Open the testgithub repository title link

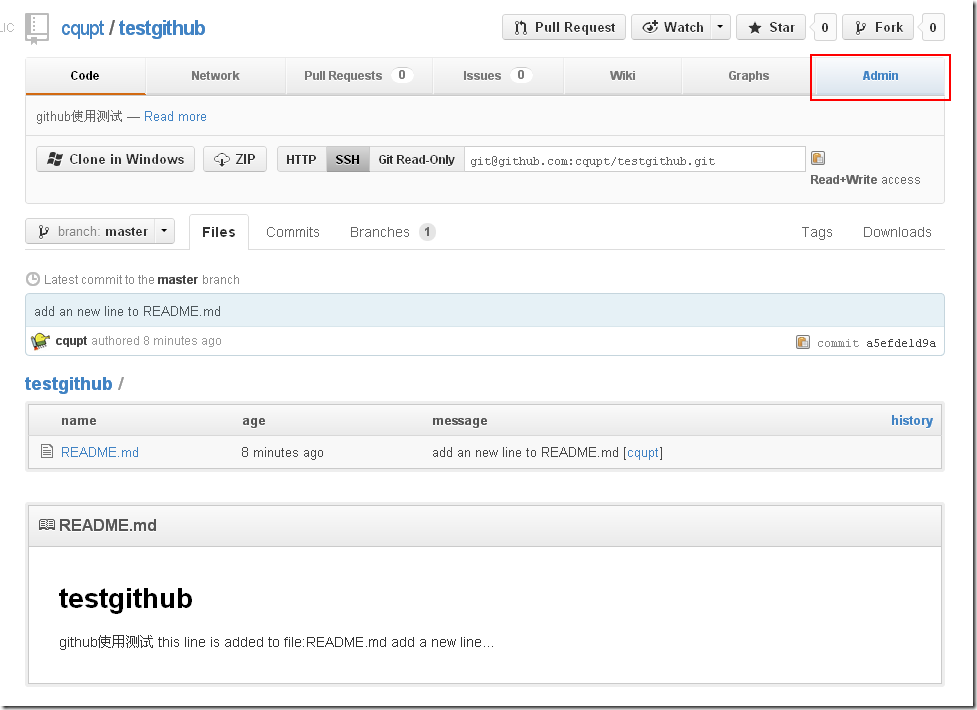(x=162, y=28)
